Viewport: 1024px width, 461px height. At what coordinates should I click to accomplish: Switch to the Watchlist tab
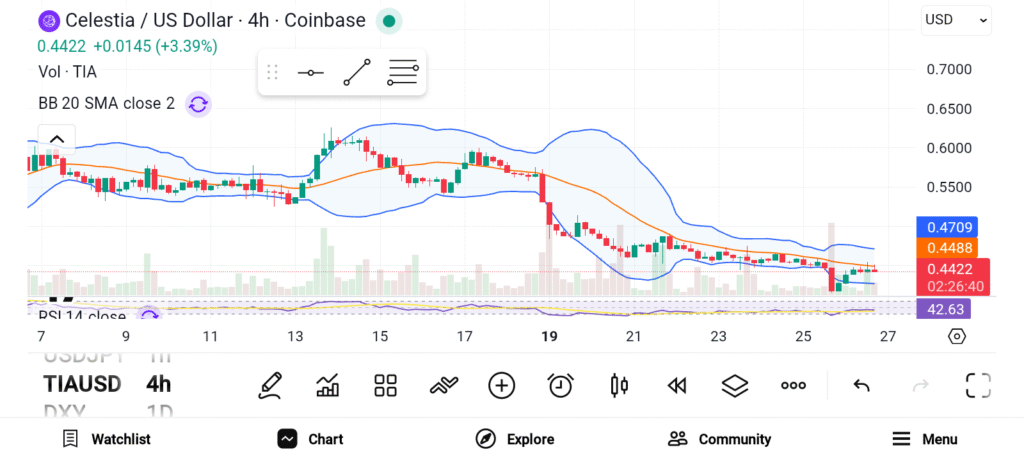coord(106,439)
